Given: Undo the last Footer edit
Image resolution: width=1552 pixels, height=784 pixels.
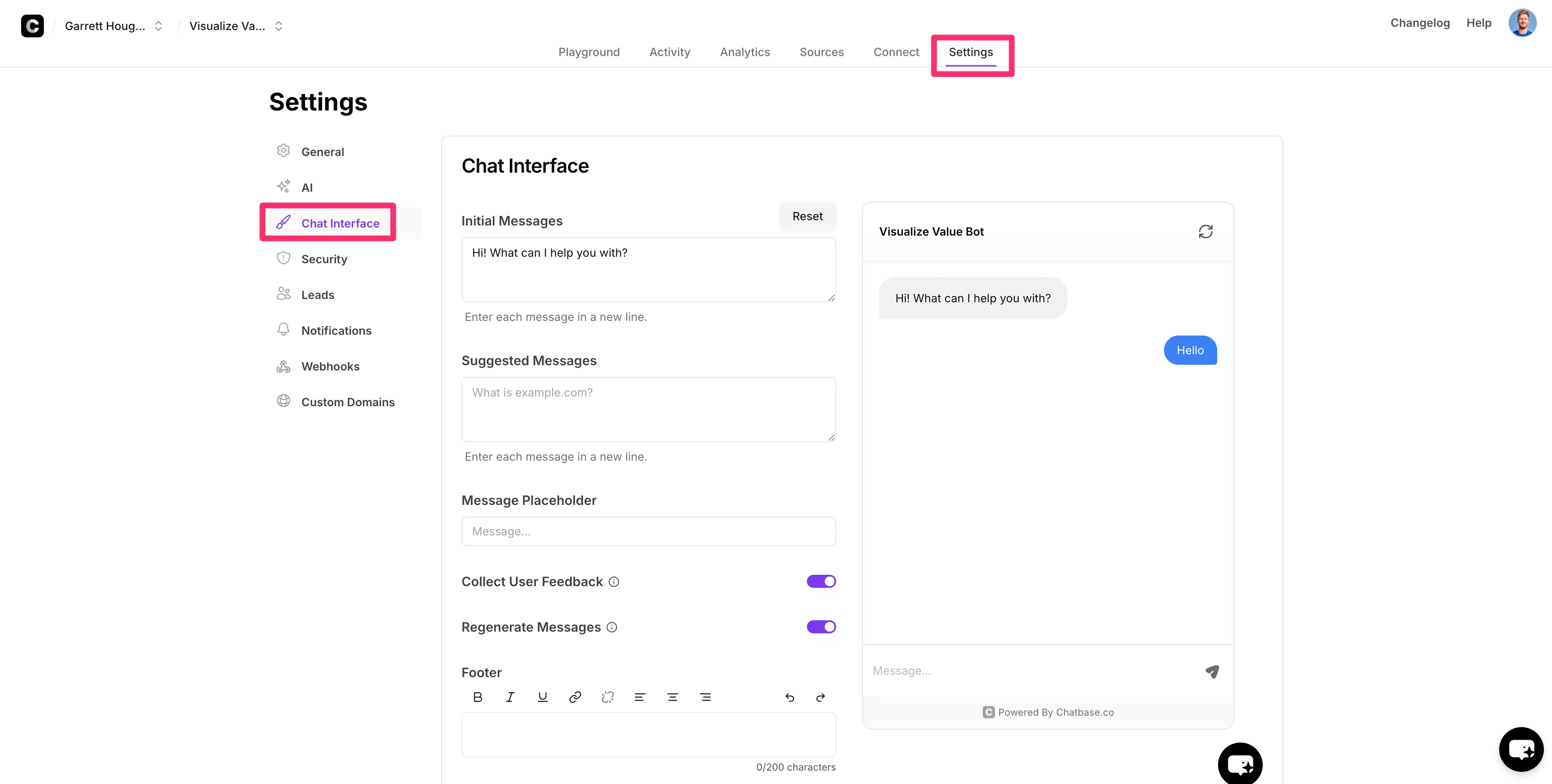Looking at the screenshot, I should (x=789, y=697).
